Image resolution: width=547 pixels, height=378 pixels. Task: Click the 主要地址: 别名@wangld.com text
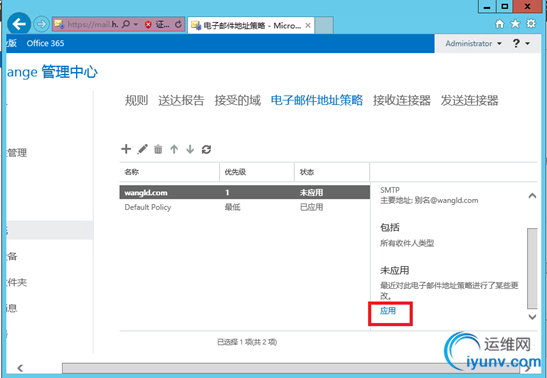pyautogui.click(x=429, y=201)
